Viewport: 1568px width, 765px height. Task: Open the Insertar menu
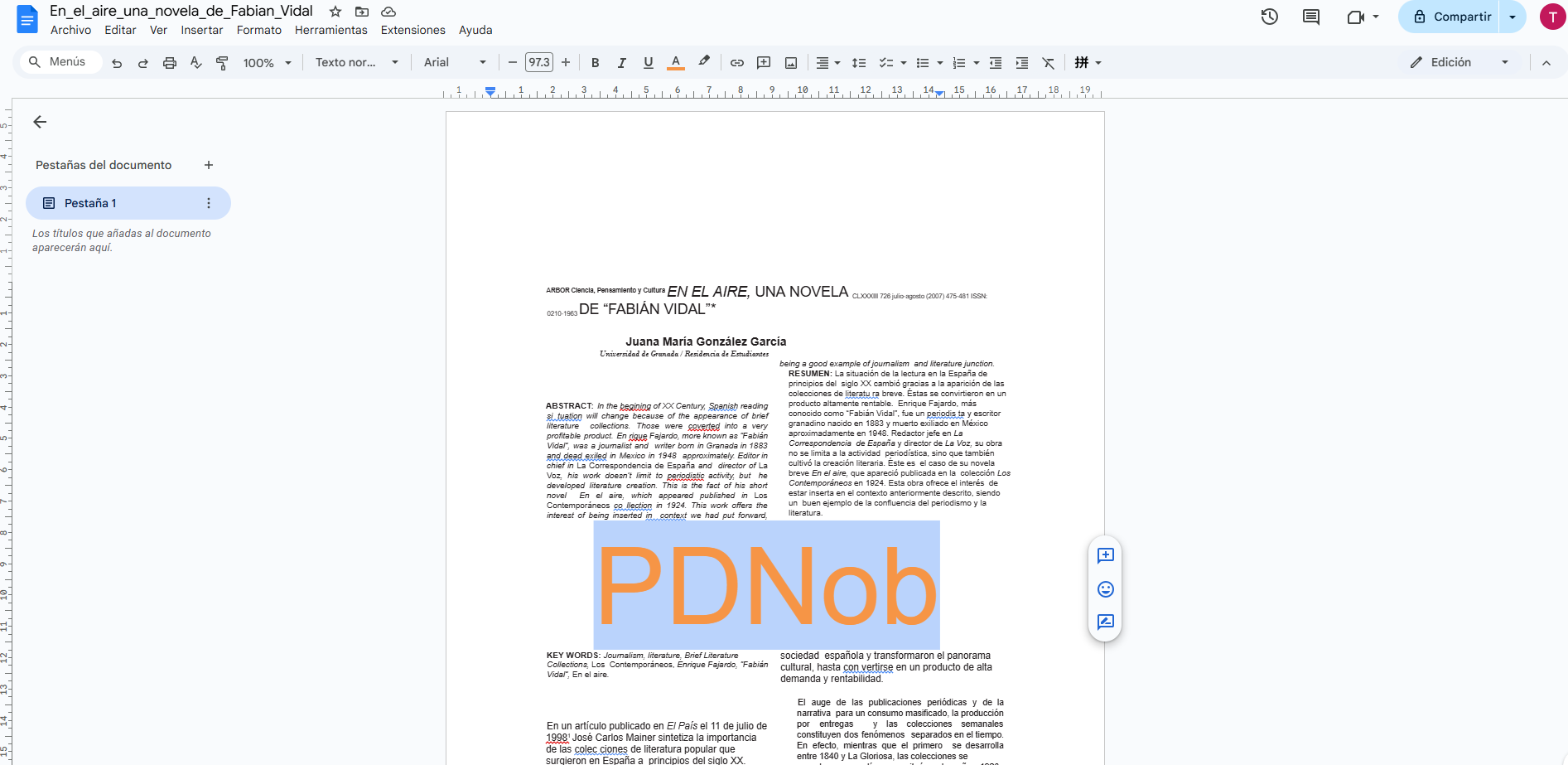pos(202,30)
